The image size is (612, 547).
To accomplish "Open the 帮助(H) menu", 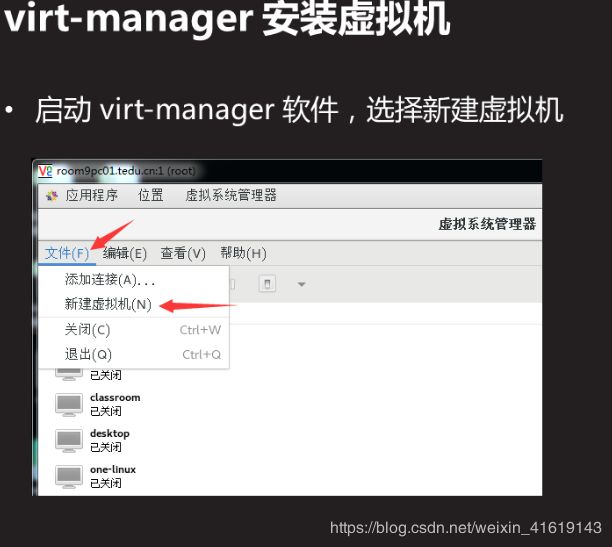I will tap(243, 253).
